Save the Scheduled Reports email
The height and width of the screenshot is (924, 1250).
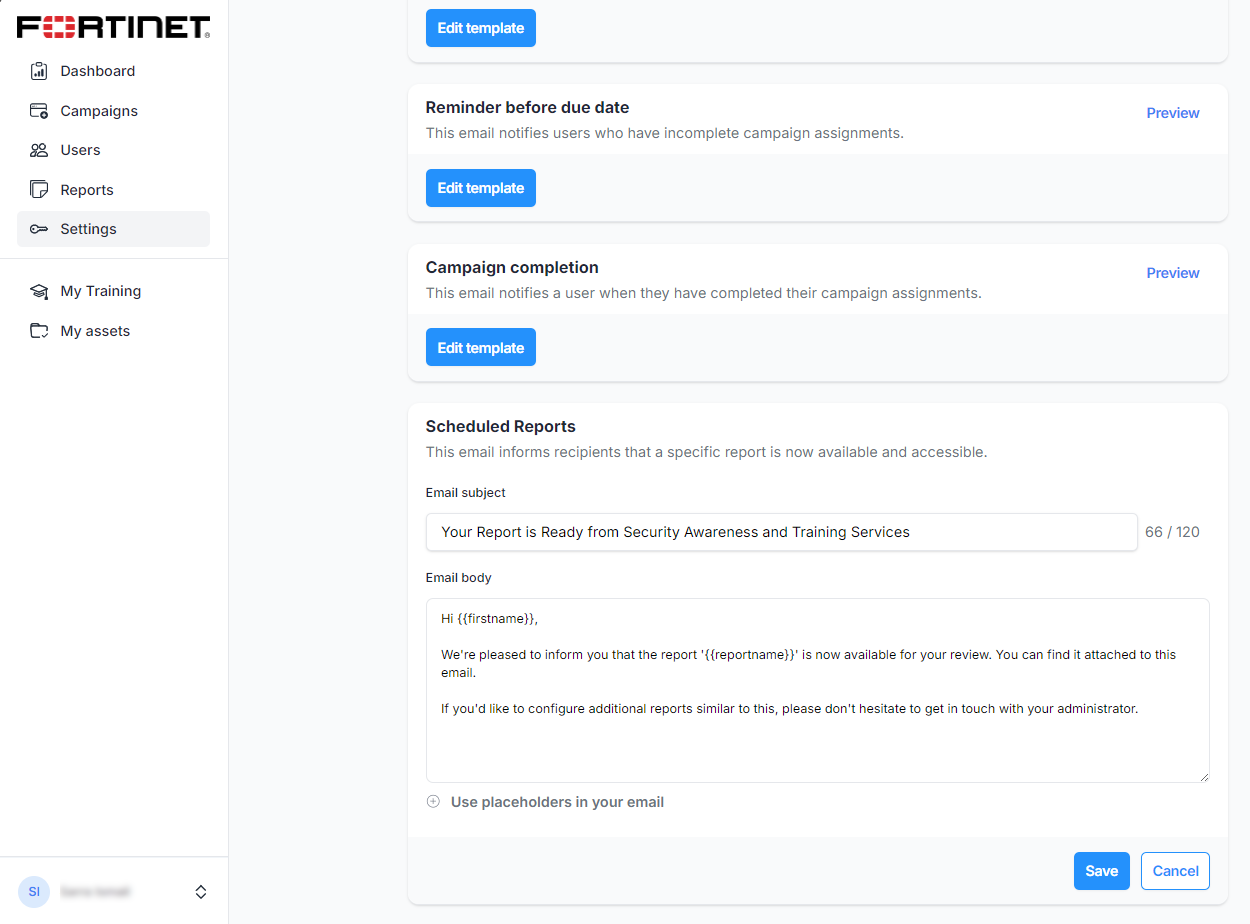point(1101,871)
